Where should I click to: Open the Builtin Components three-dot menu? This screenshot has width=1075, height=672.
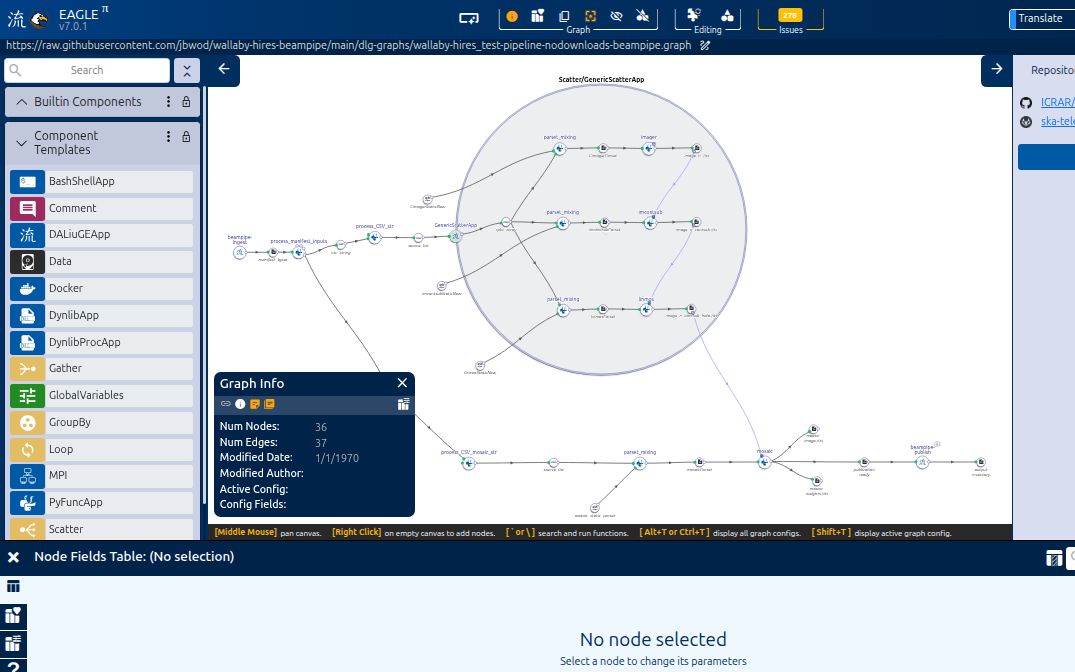click(168, 101)
